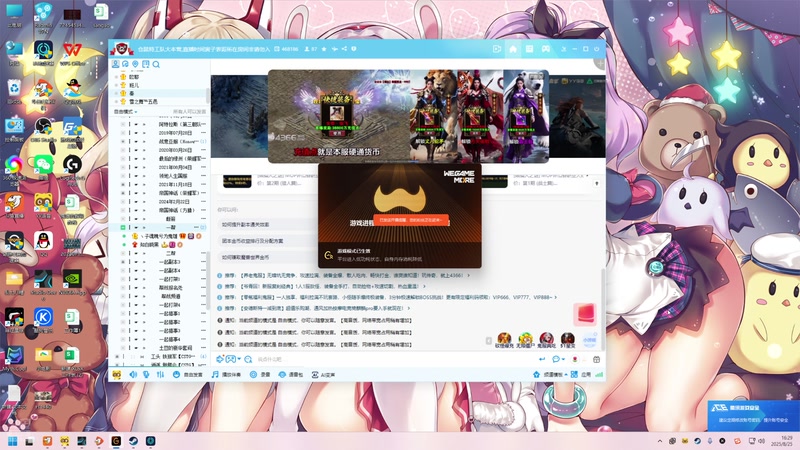Viewport: 800px width, 450px height.
Task: Mute the microphone in YY bottom bar
Action: pyautogui.click(x=146, y=374)
